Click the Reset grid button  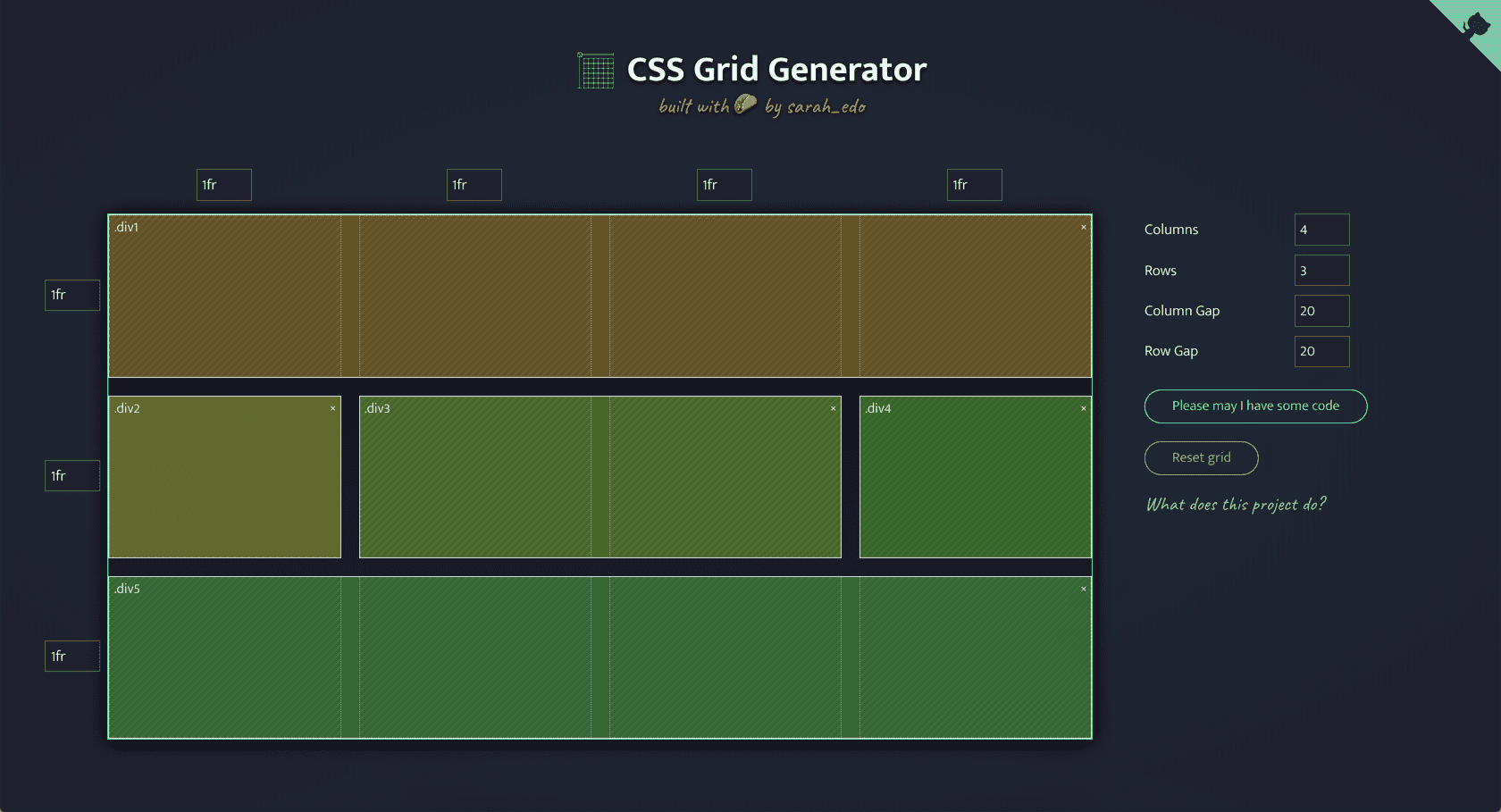(1201, 457)
